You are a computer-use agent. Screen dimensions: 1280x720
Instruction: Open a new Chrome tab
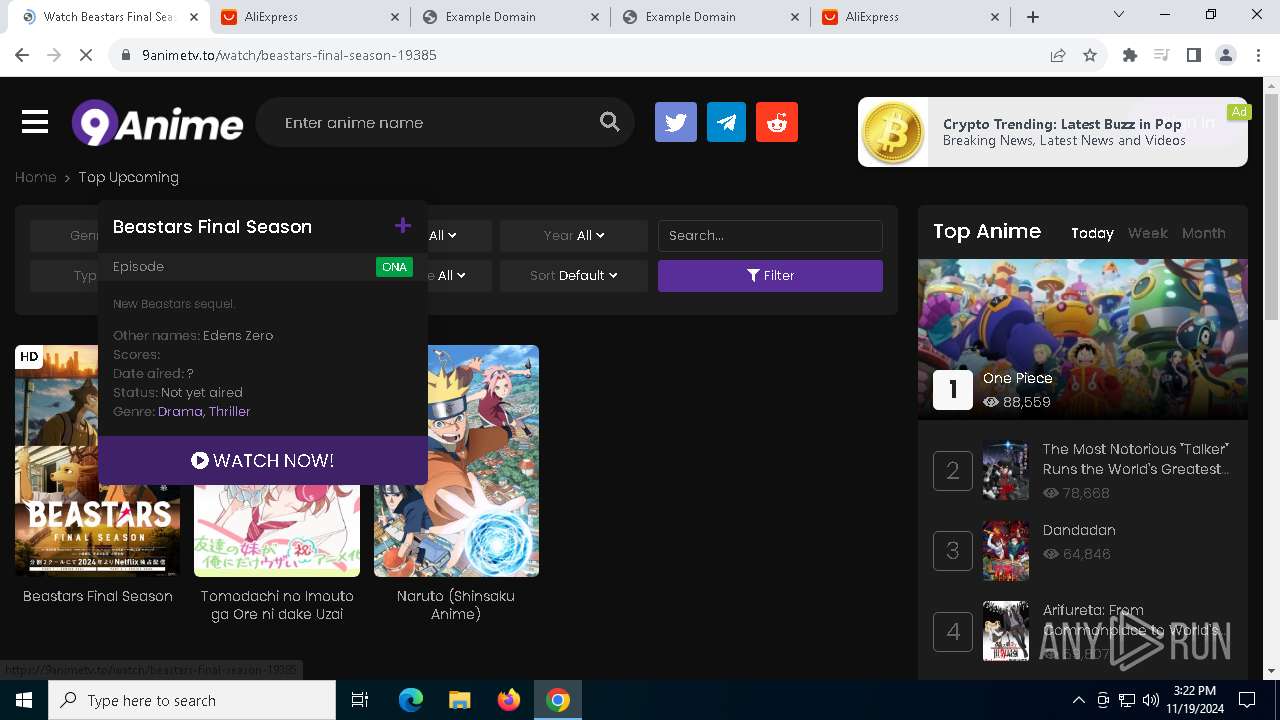(1033, 17)
